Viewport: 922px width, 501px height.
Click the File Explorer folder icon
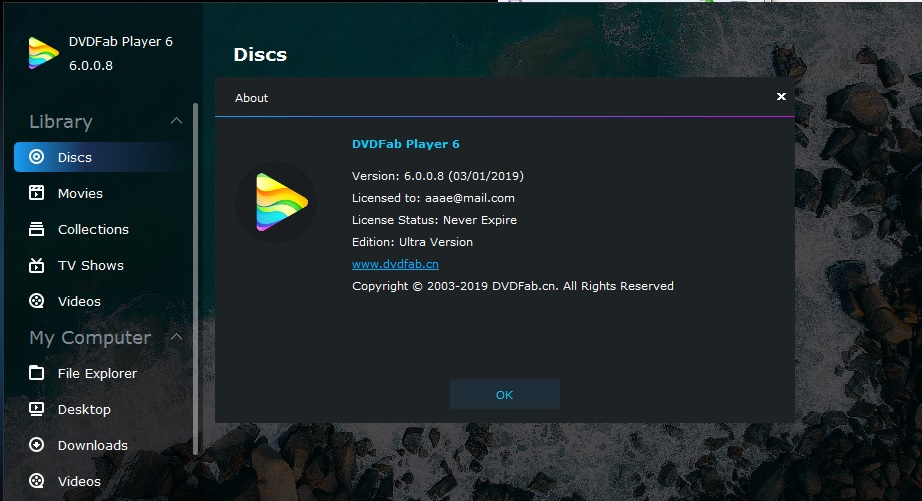point(36,373)
